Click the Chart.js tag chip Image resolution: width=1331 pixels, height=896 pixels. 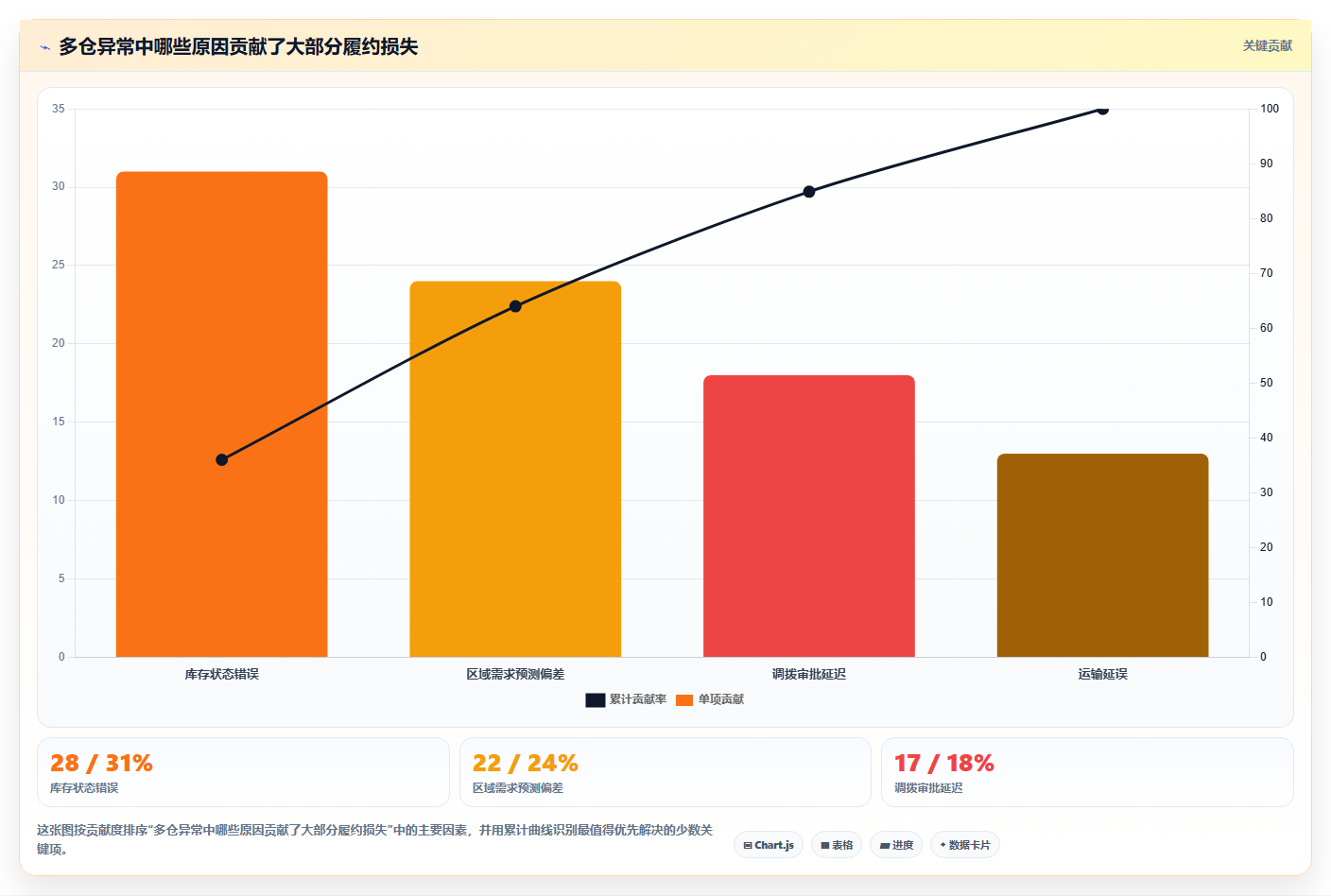pos(769,845)
